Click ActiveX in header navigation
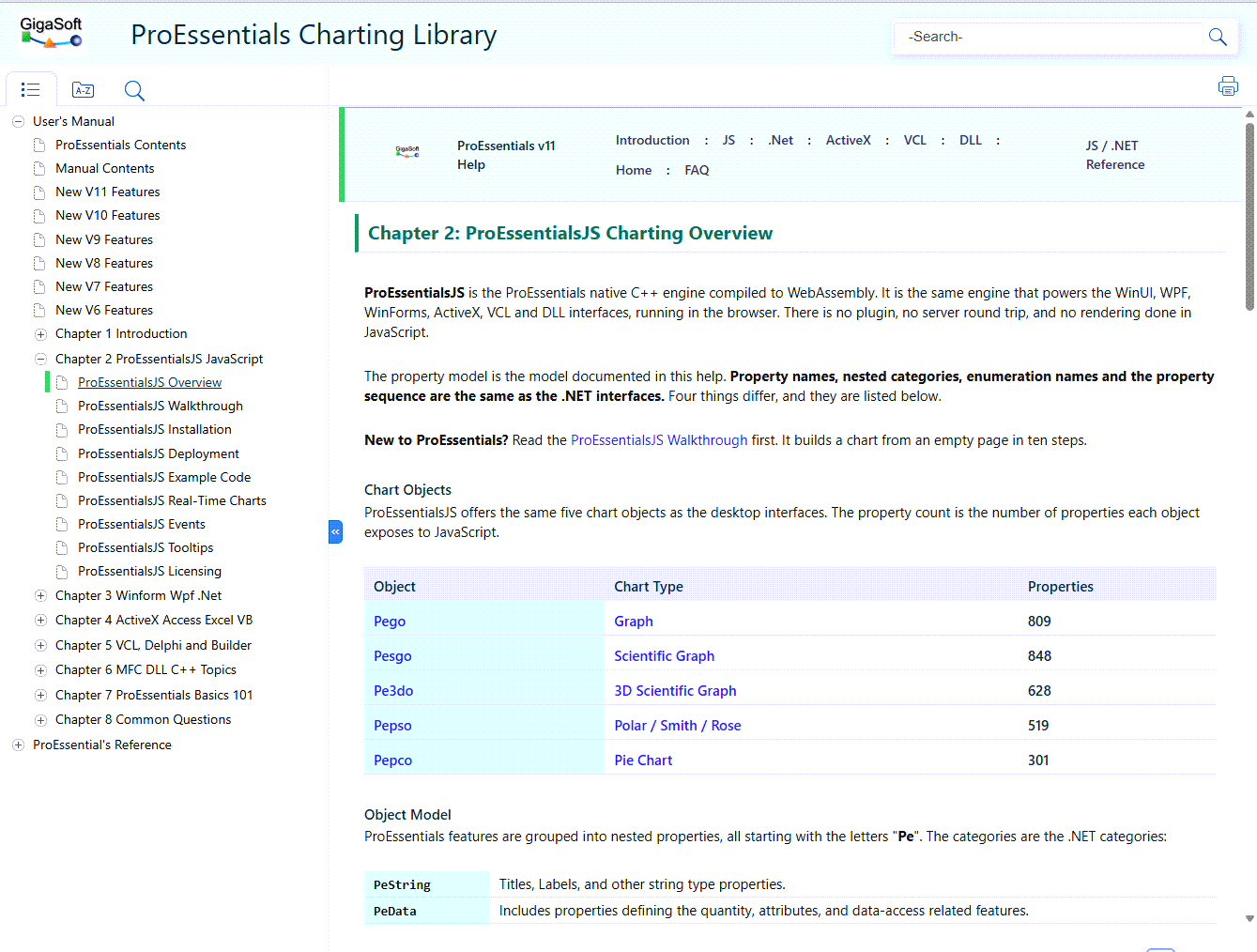The width and height of the screenshot is (1257, 952). tap(848, 140)
